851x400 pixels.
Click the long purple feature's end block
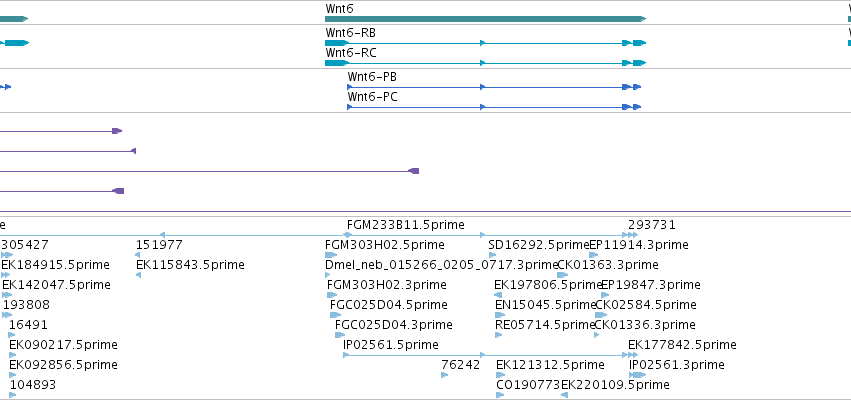coord(414,171)
